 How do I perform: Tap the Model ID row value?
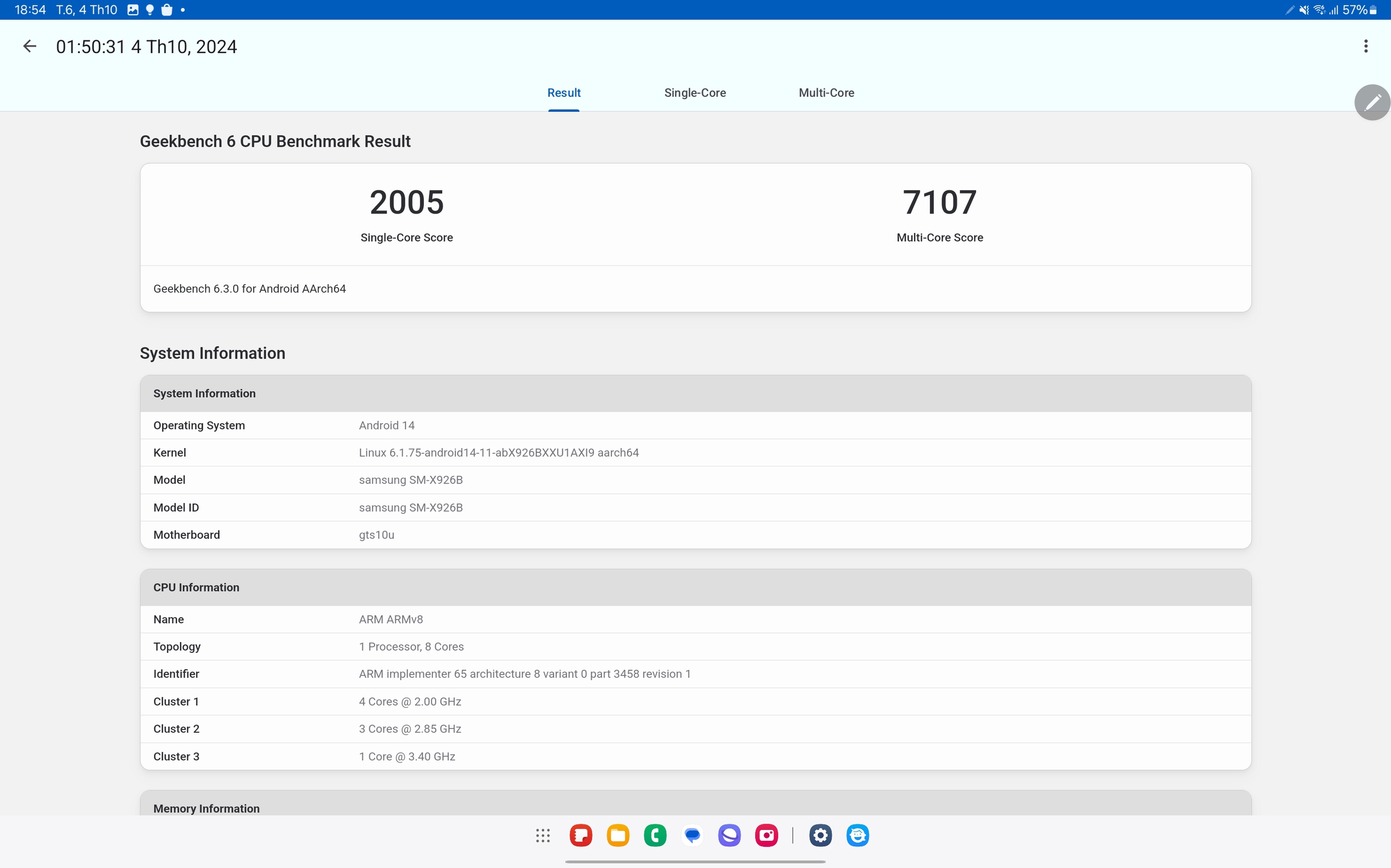(410, 507)
